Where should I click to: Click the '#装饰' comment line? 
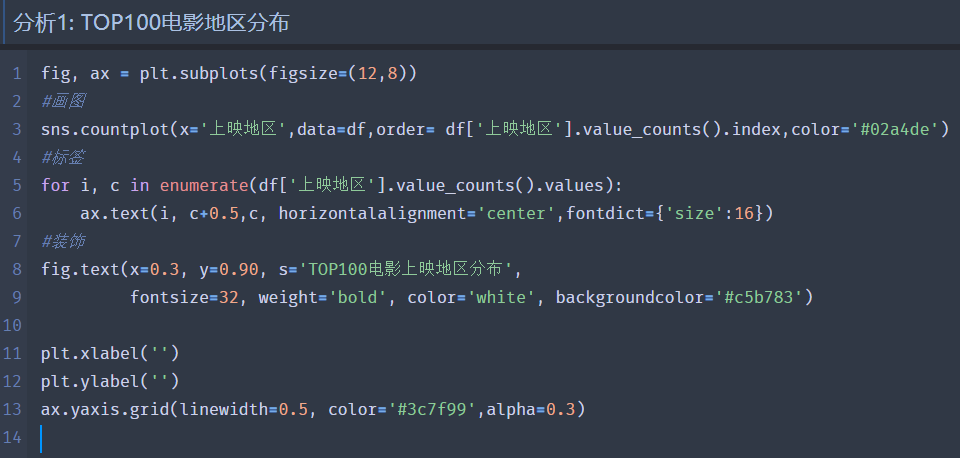[64, 241]
